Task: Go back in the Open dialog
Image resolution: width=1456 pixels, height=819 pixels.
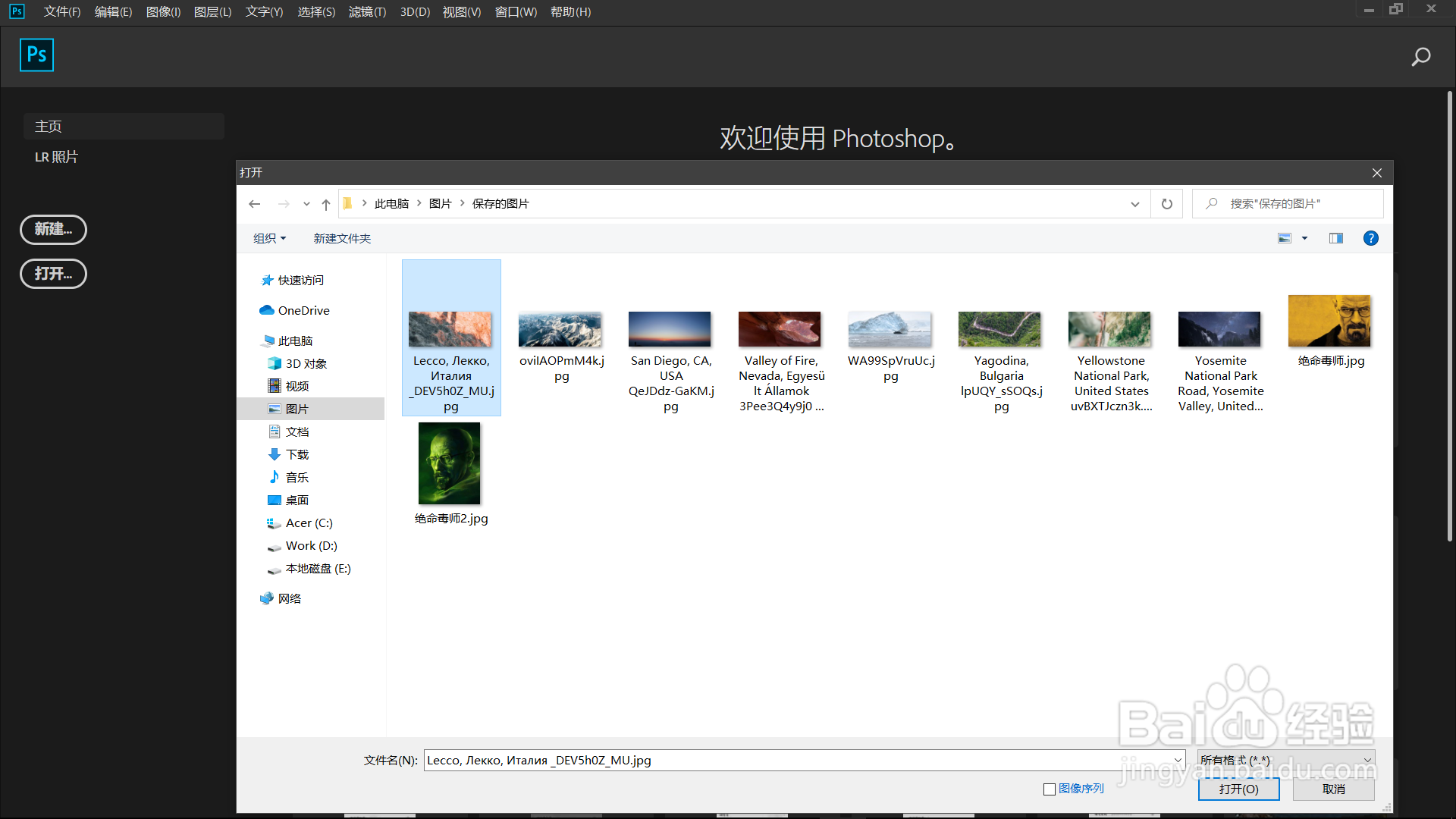Action: 255,204
